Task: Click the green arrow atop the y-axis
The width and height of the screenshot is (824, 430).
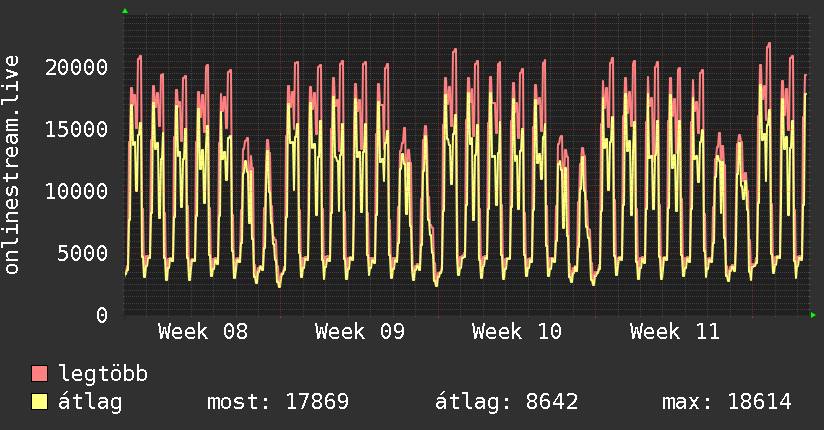Action: click(x=125, y=11)
